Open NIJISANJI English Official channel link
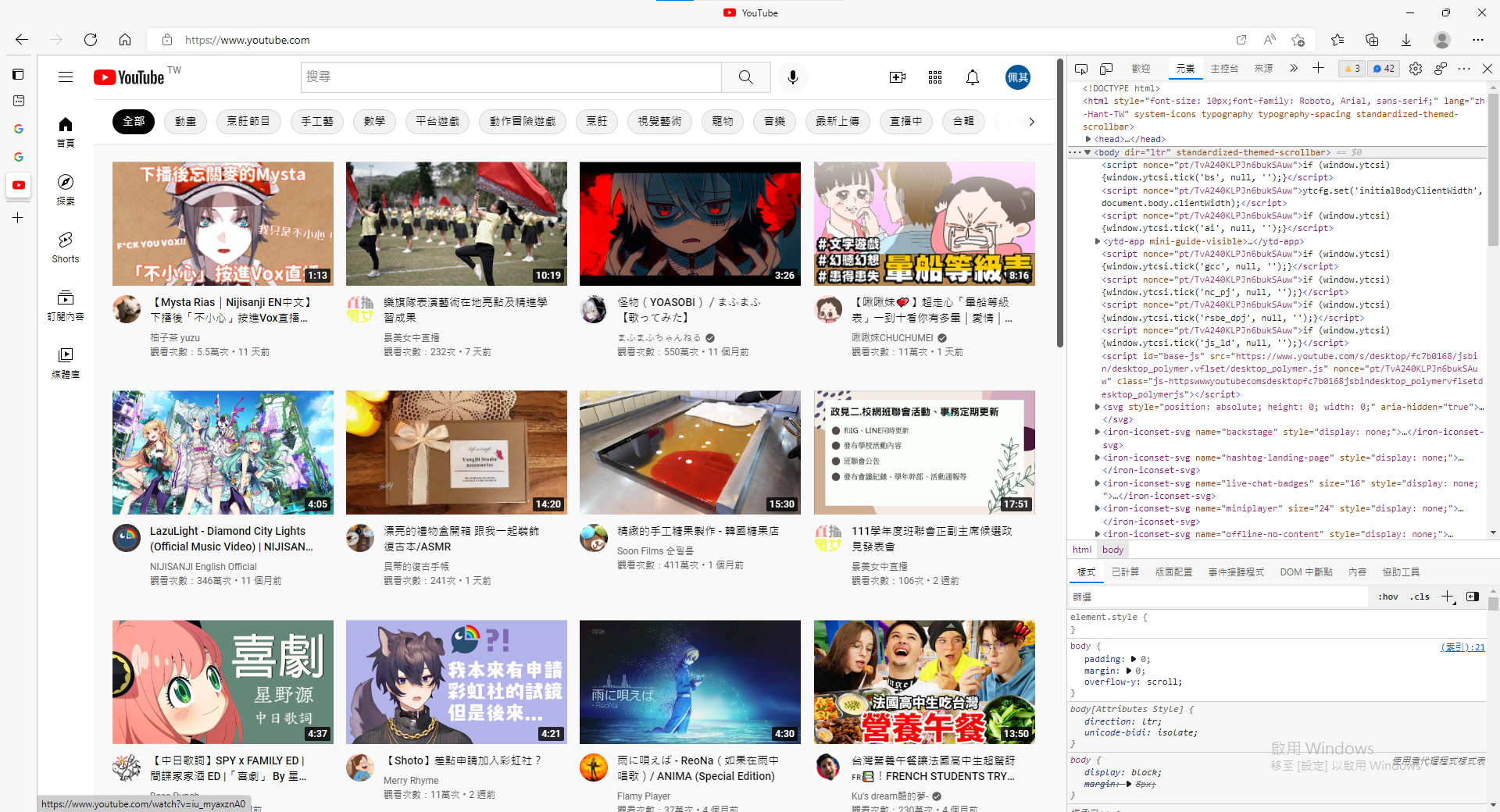 [x=203, y=567]
